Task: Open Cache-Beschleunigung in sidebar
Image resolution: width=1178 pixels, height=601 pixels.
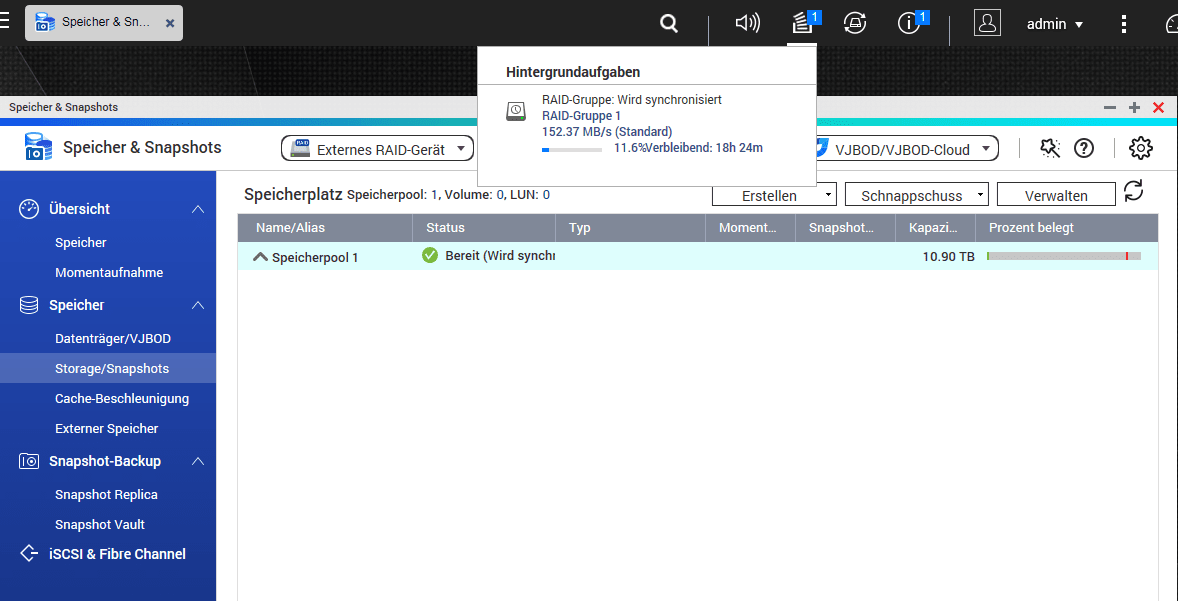Action: pos(122,399)
